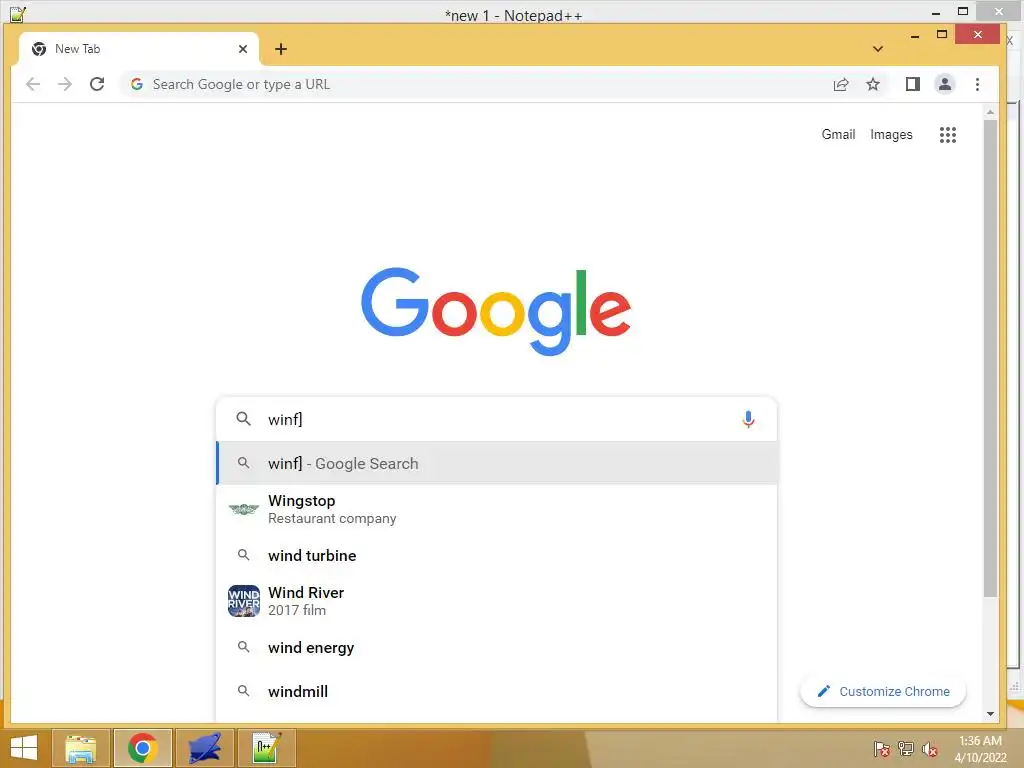1024x768 pixels.
Task: Open the Windows Start button
Action: pyautogui.click(x=24, y=748)
